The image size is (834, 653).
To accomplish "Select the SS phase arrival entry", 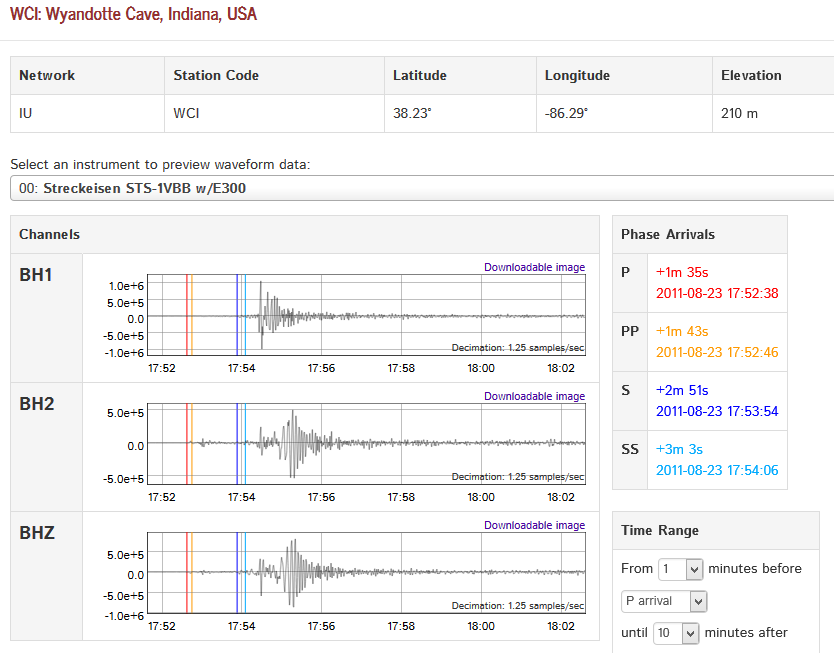I will pos(716,460).
